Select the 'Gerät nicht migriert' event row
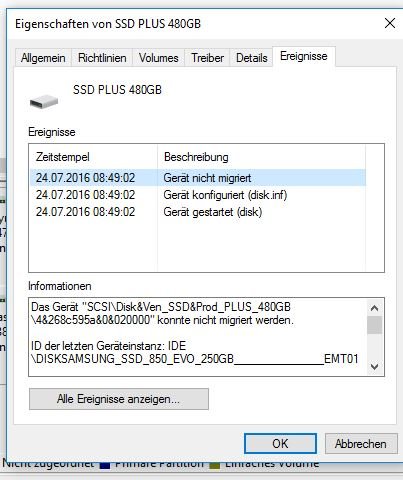Screen dimensions: 403x480 [198, 178]
